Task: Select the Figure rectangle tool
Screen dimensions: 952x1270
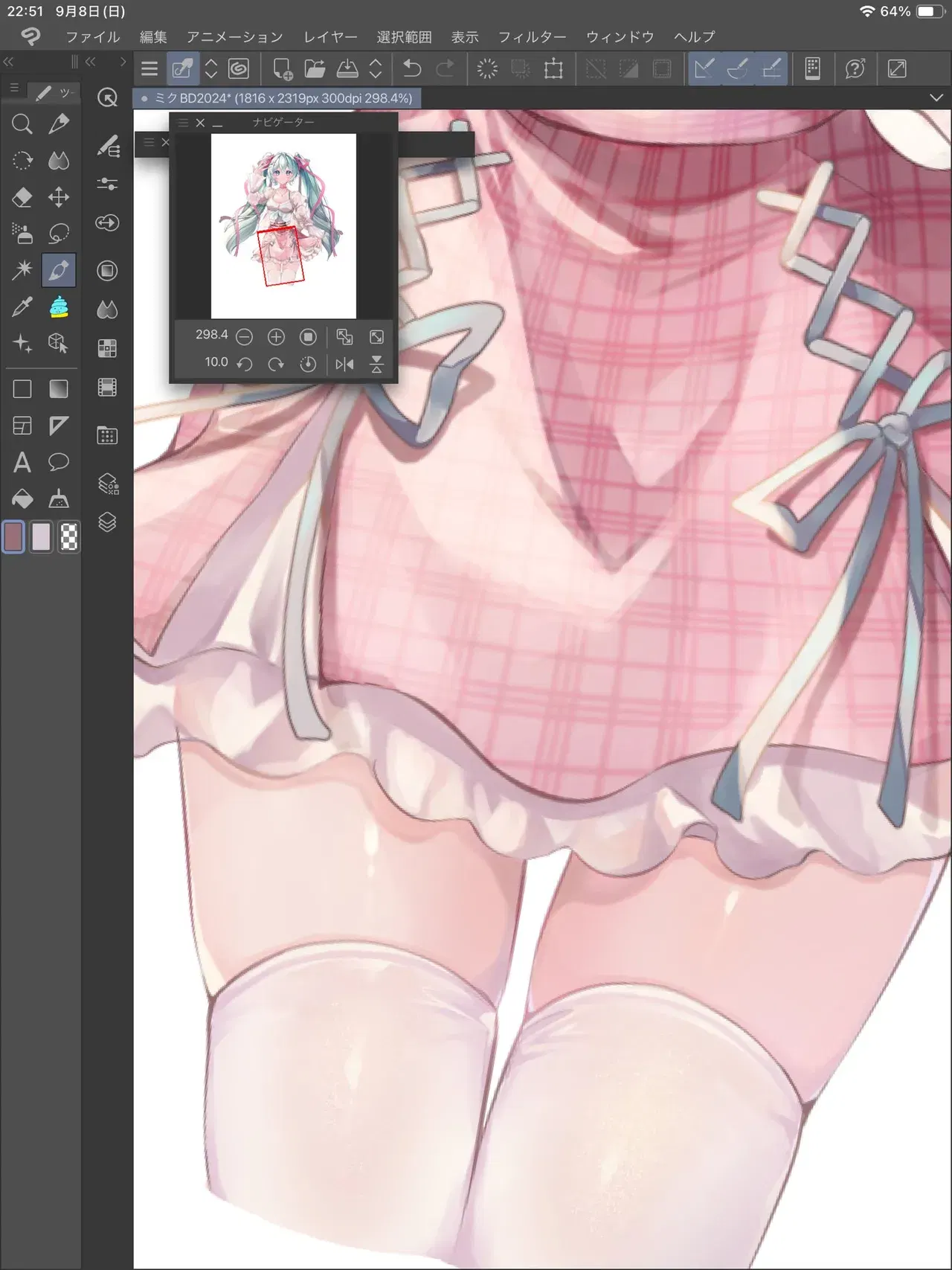Action: 22,388
